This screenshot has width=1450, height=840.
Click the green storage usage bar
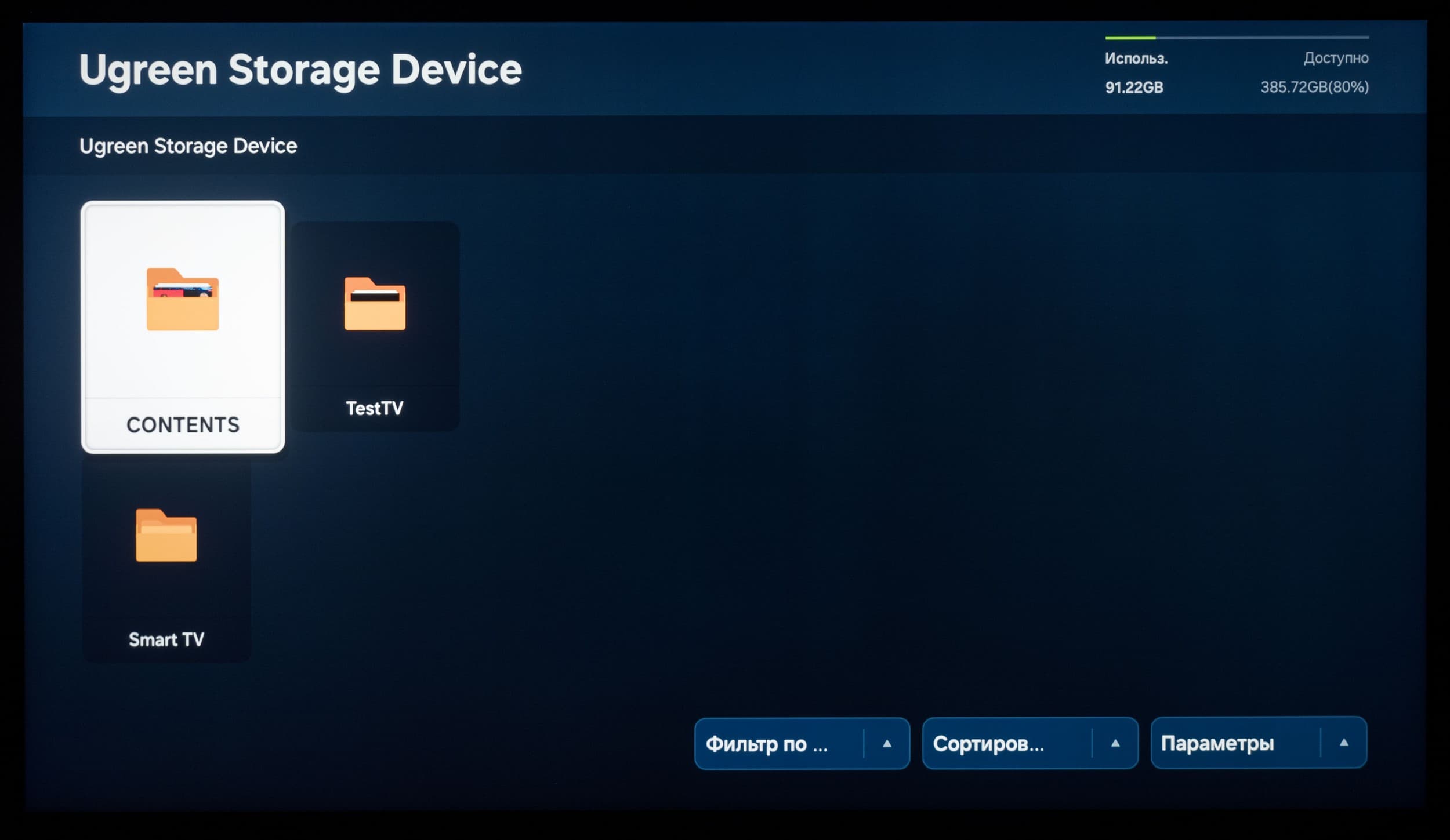click(x=1130, y=38)
